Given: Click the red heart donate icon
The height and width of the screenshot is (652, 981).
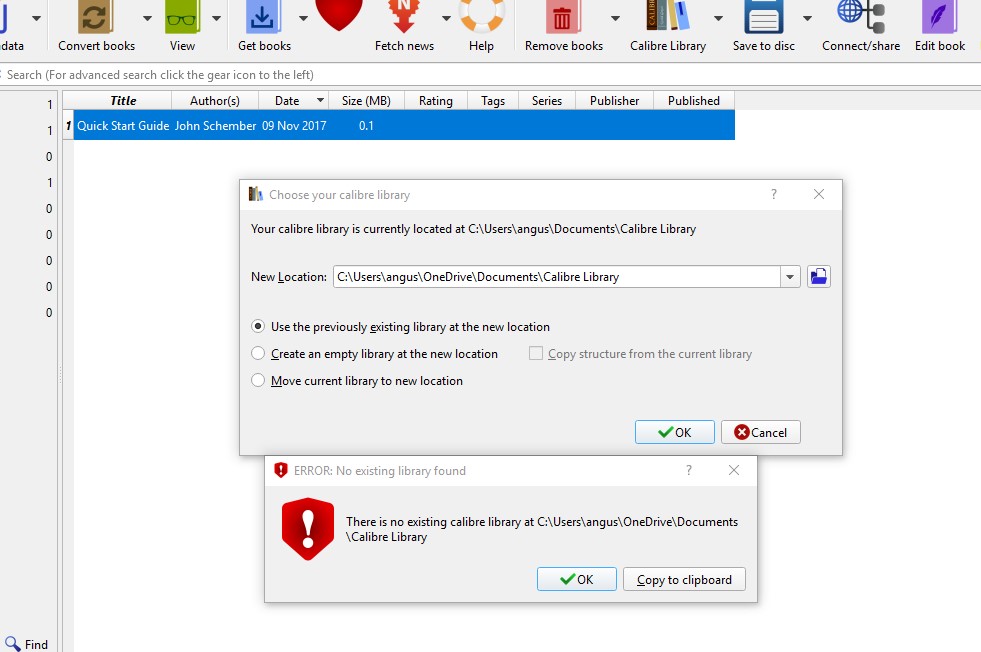Looking at the screenshot, I should coord(339,15).
